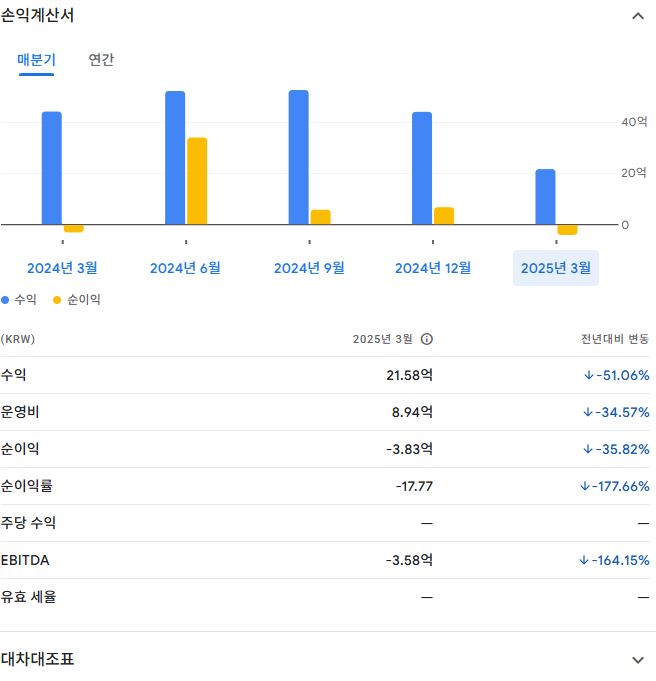Click the -3.83억 net income value
The height and width of the screenshot is (681, 656).
click(x=409, y=449)
